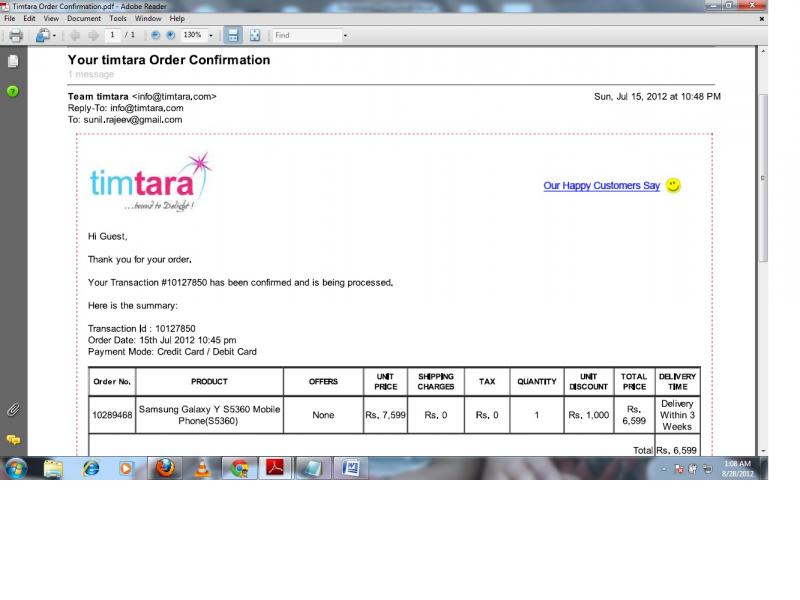Open the Find options dropdown arrow
The image size is (800, 600).
[x=345, y=35]
